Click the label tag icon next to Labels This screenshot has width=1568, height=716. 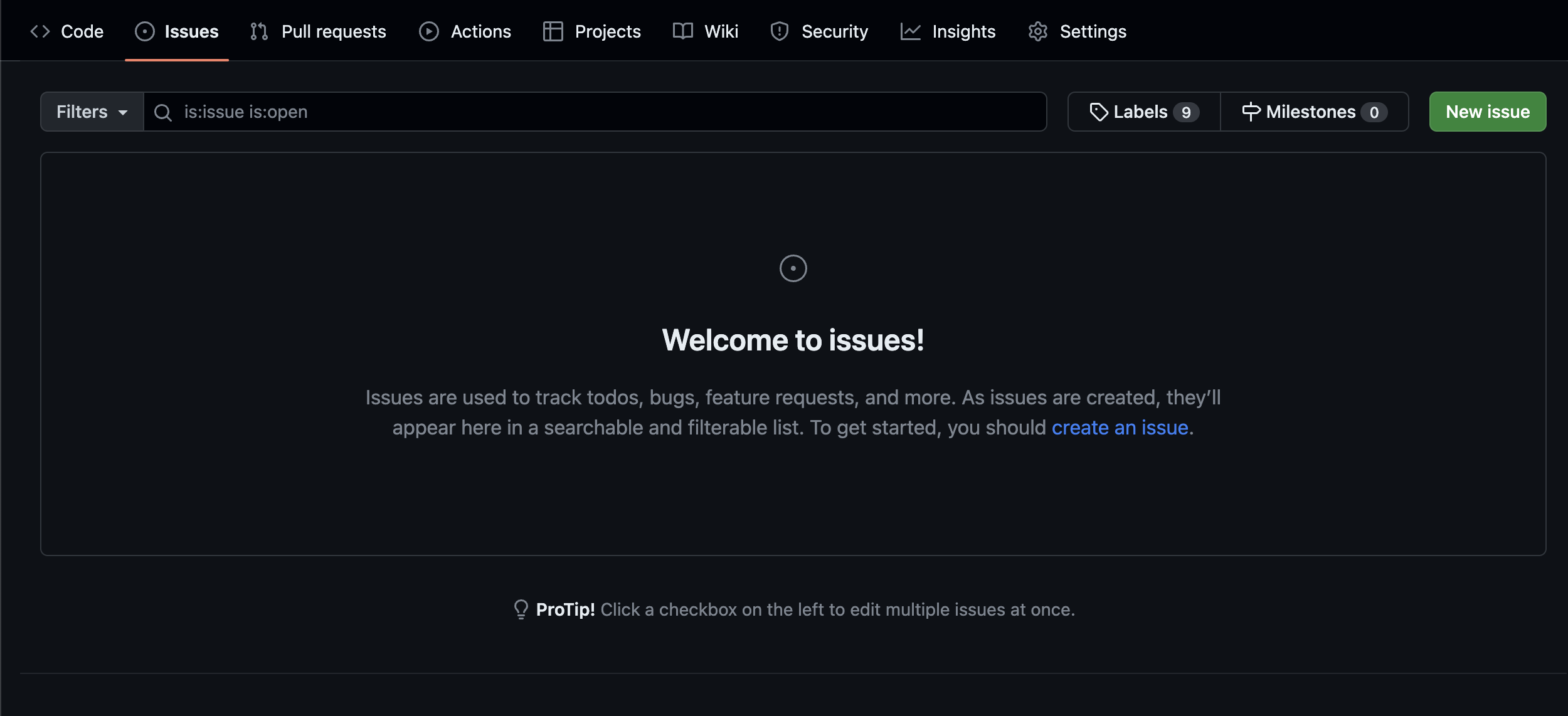pos(1100,111)
